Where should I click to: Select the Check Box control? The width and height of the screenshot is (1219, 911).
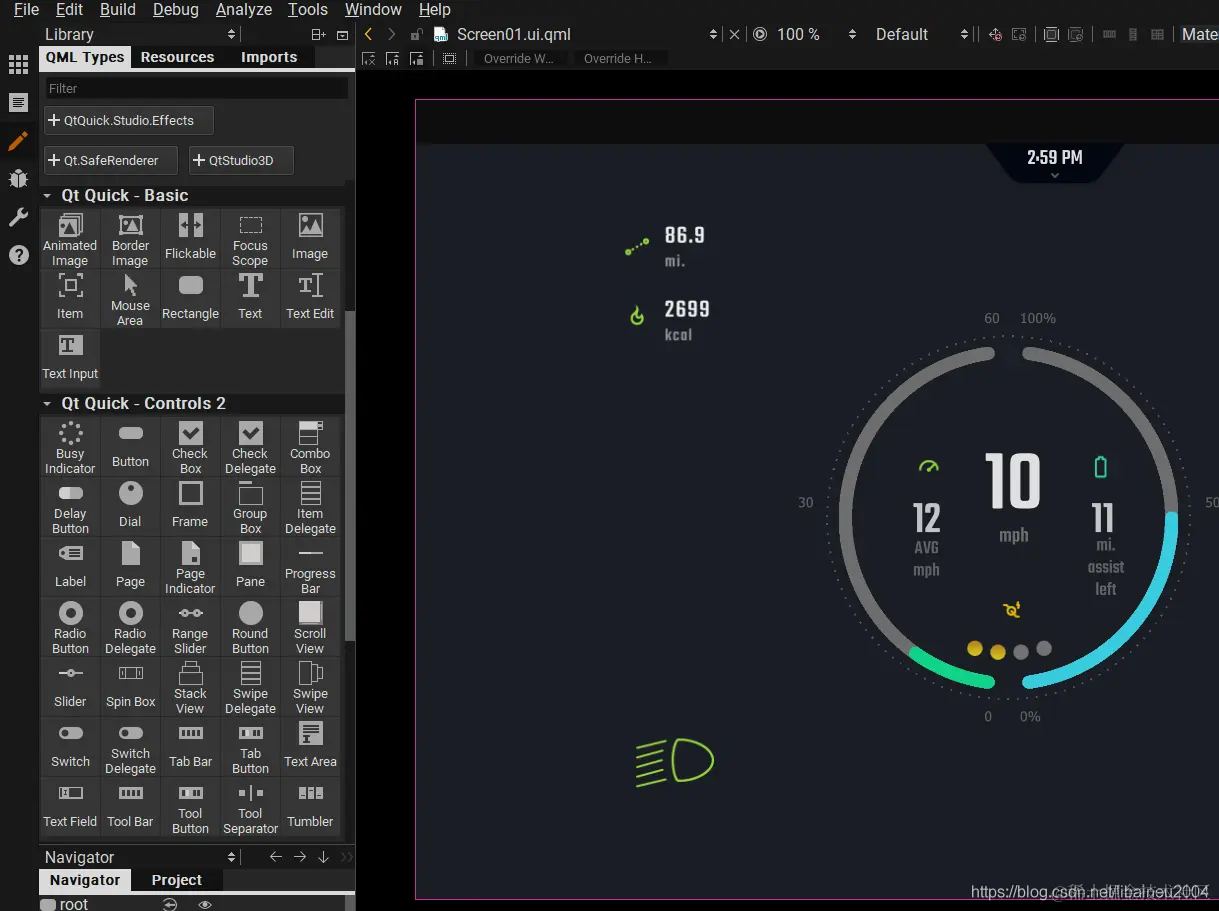coord(190,447)
